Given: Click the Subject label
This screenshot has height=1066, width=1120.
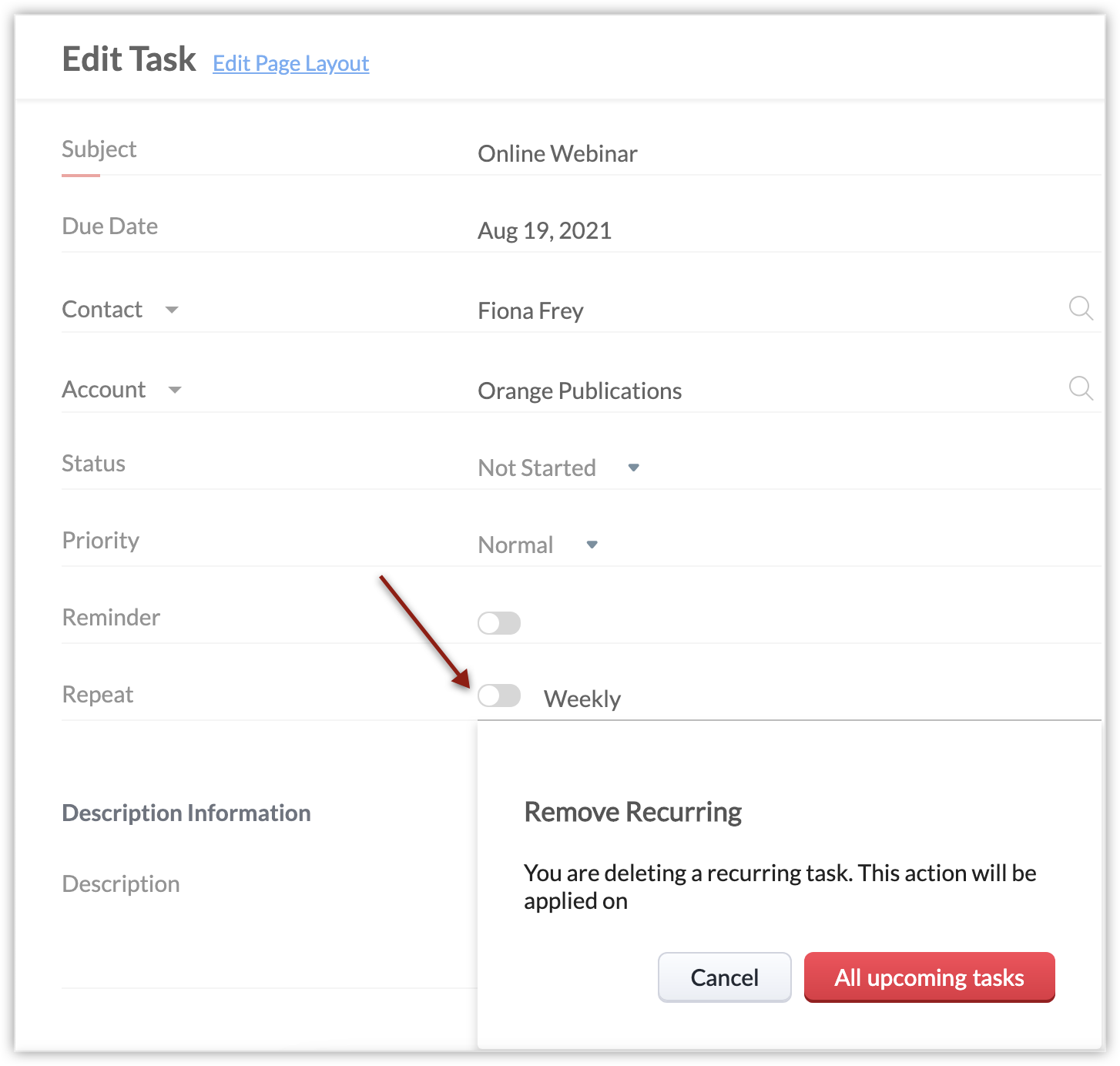Looking at the screenshot, I should (x=99, y=149).
